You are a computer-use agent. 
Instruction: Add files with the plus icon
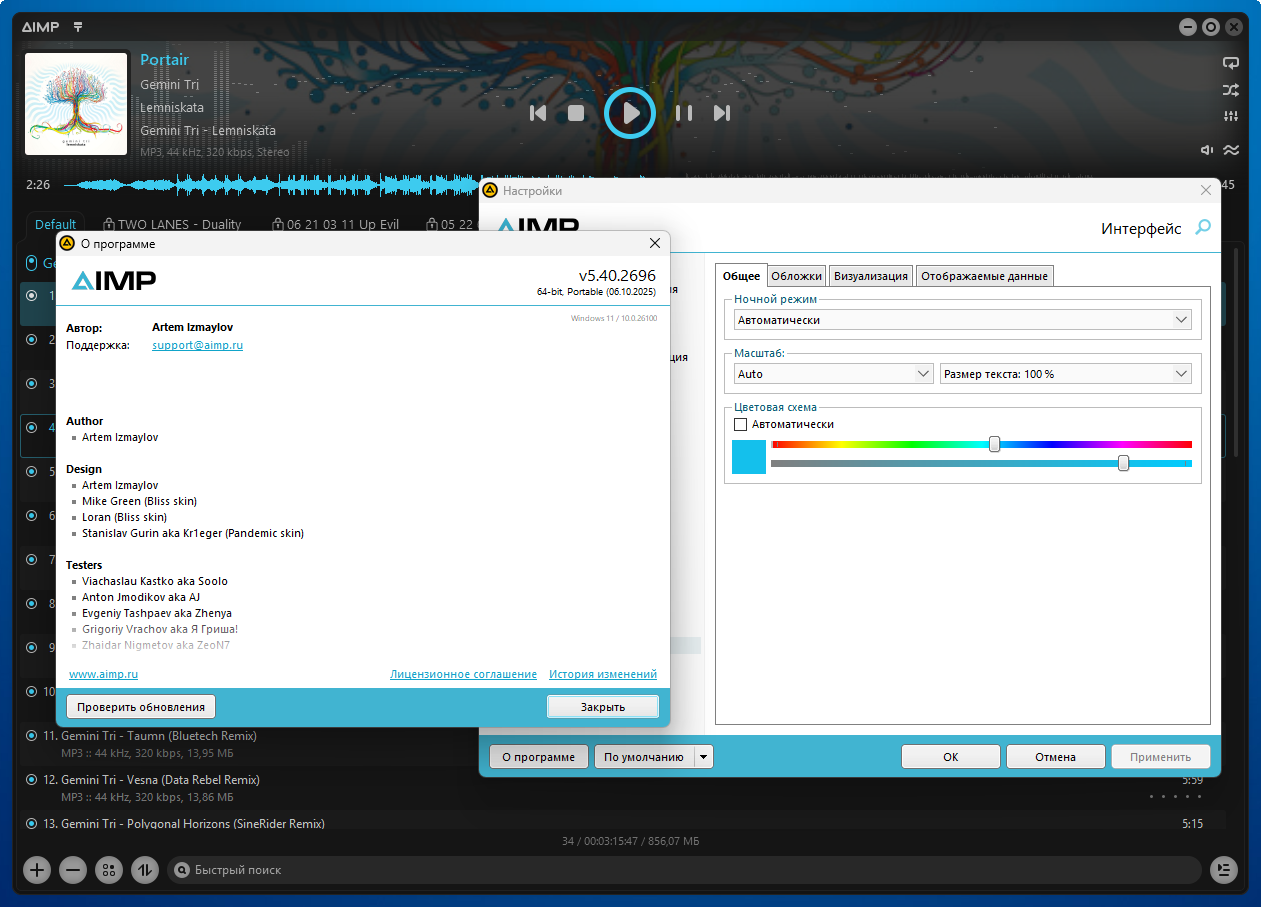pyautogui.click(x=37, y=869)
